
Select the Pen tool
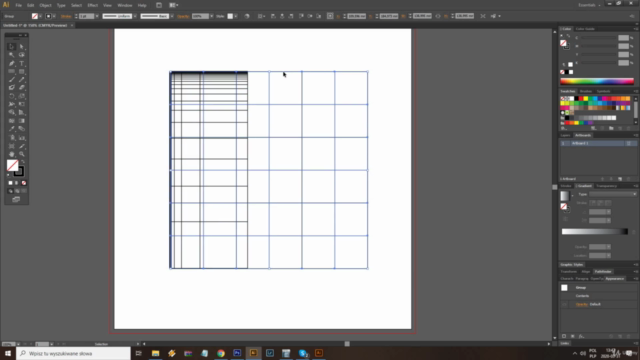pyautogui.click(x=11, y=63)
